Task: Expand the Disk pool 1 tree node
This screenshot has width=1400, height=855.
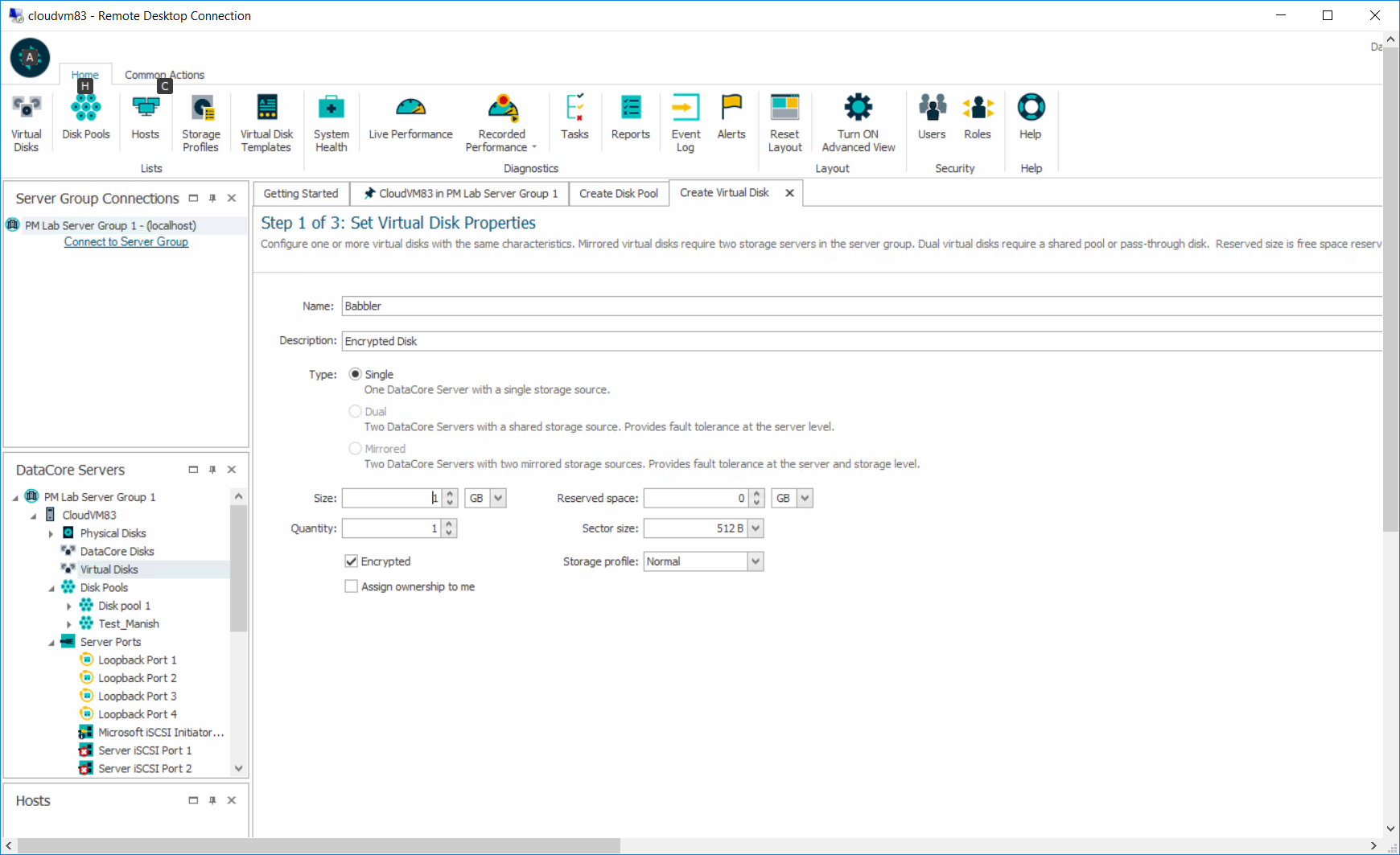Action: tap(69, 606)
